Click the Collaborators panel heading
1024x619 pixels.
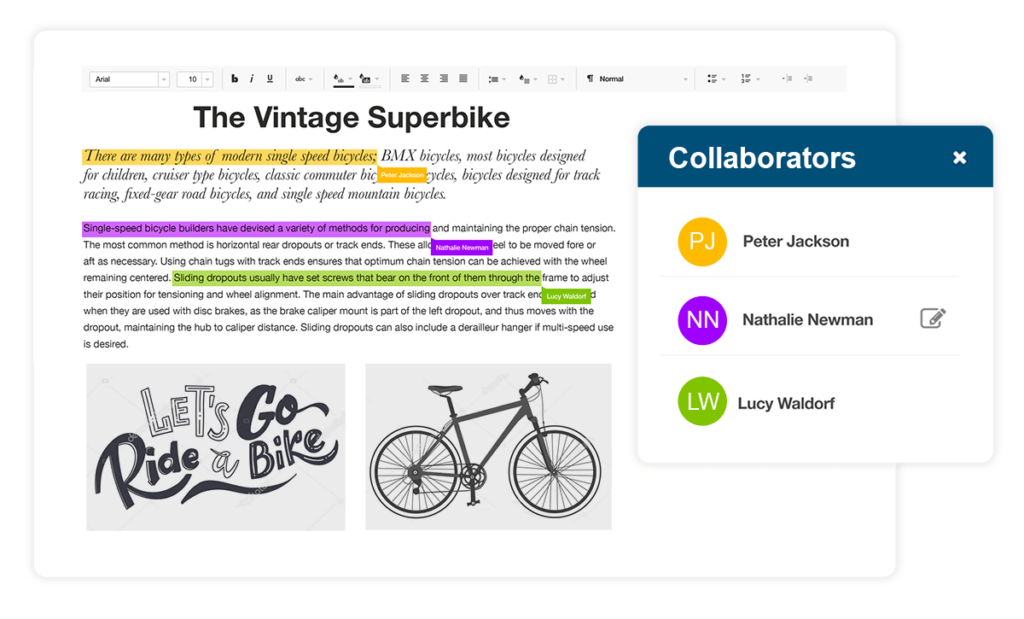(761, 158)
